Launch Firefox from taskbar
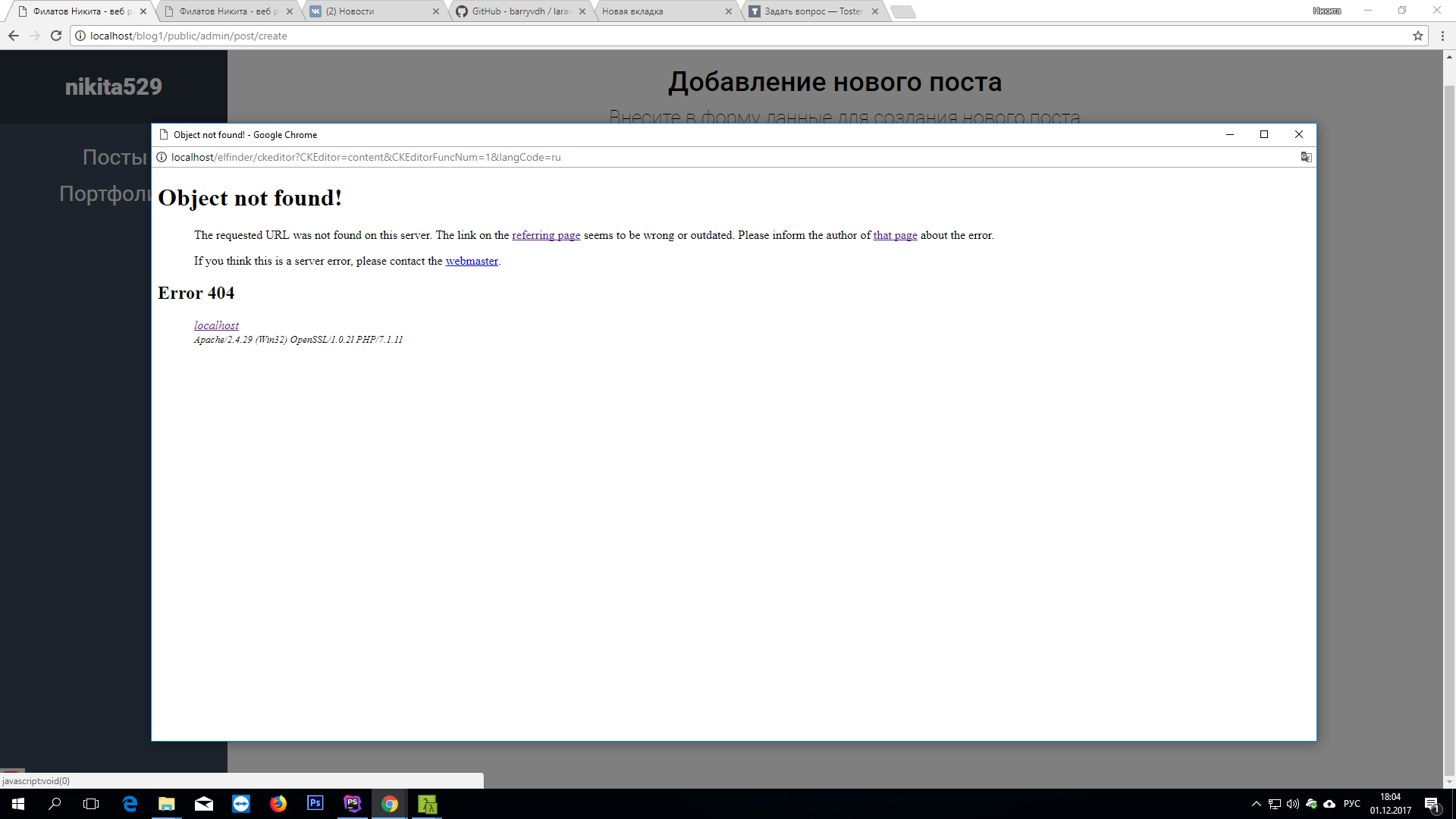The image size is (1456, 819). (278, 804)
